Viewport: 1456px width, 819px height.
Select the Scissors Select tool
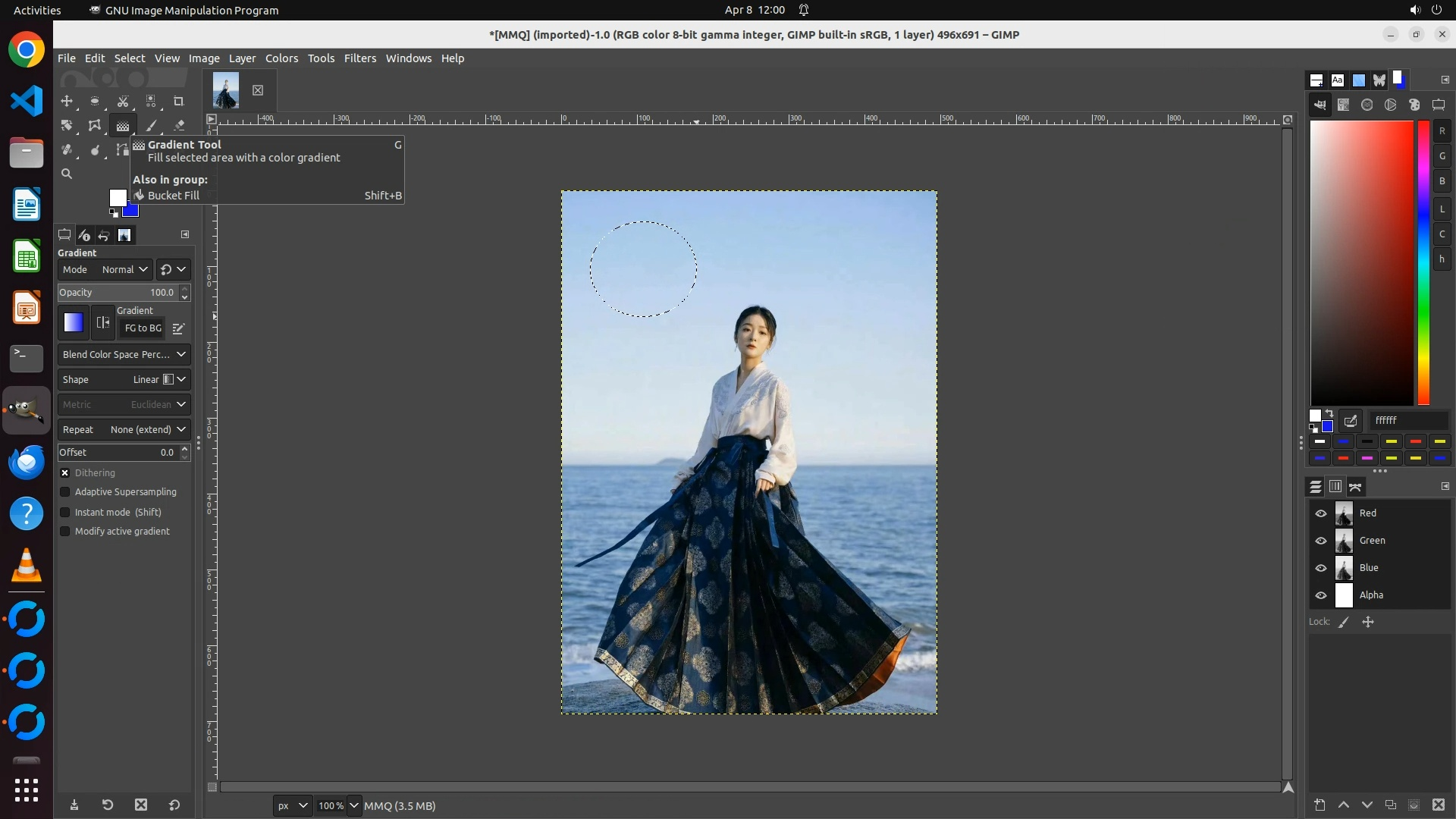[123, 101]
